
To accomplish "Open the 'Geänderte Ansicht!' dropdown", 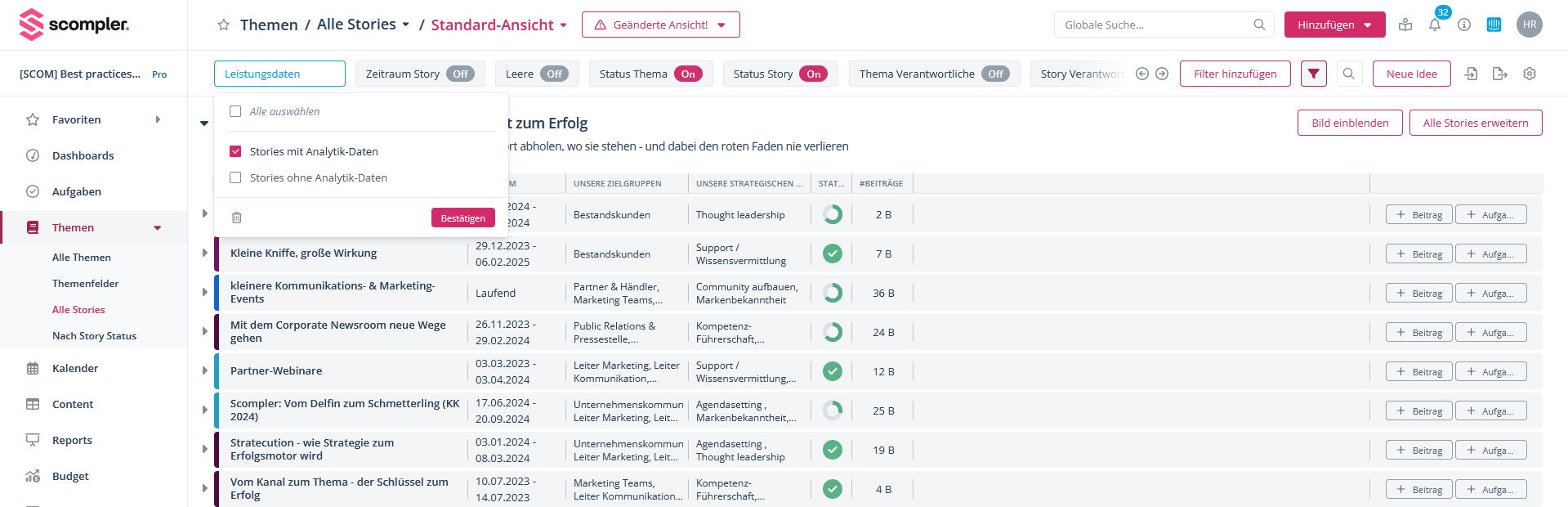I will pos(660,25).
